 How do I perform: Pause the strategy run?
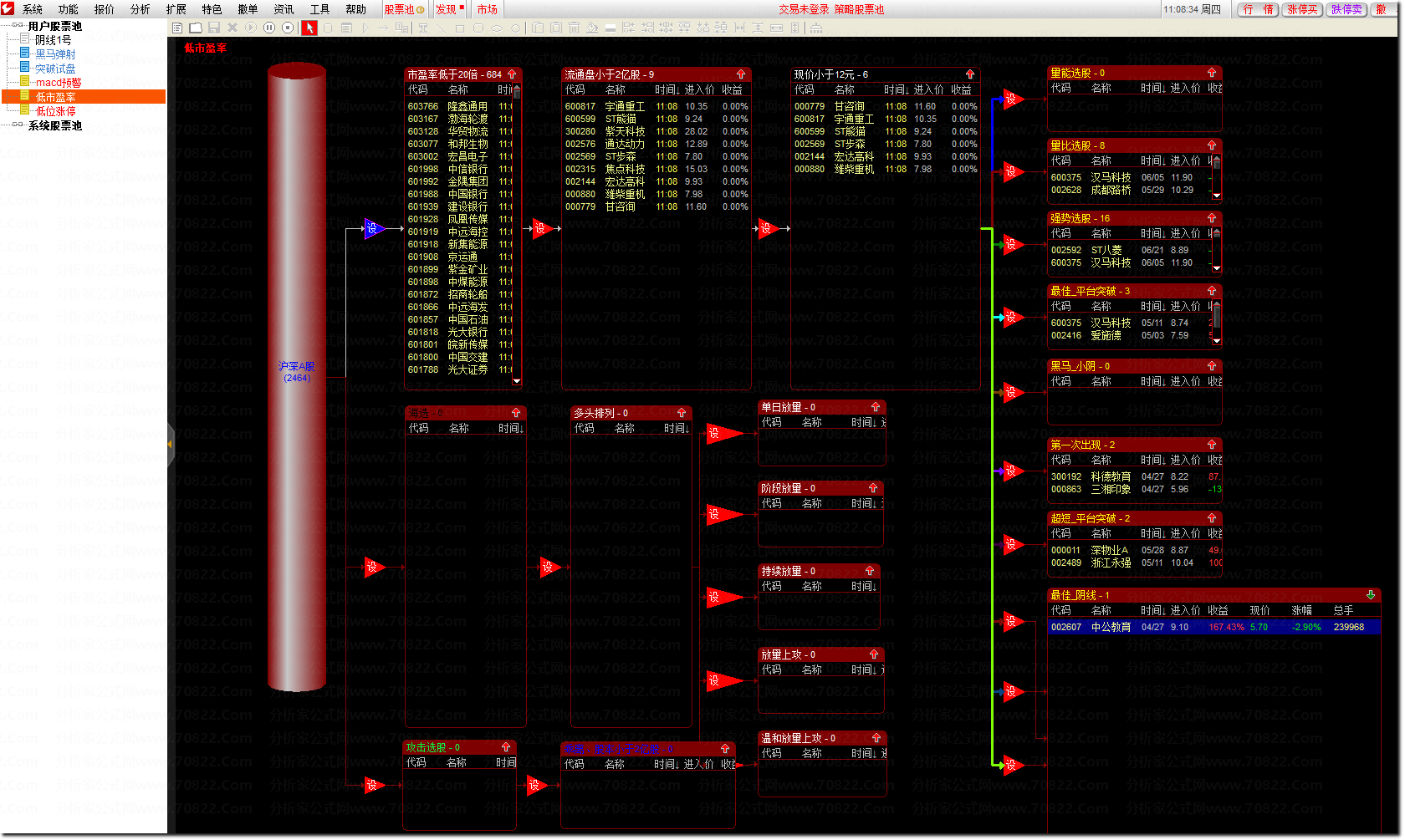point(269,28)
